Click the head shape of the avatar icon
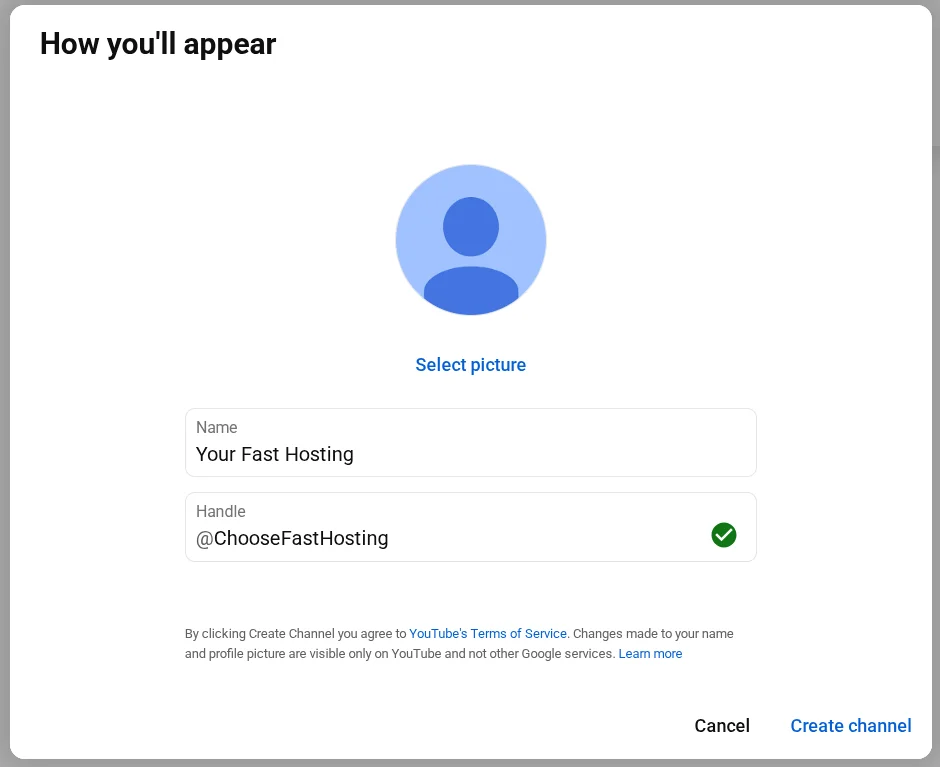The image size is (940, 767). coord(470,226)
